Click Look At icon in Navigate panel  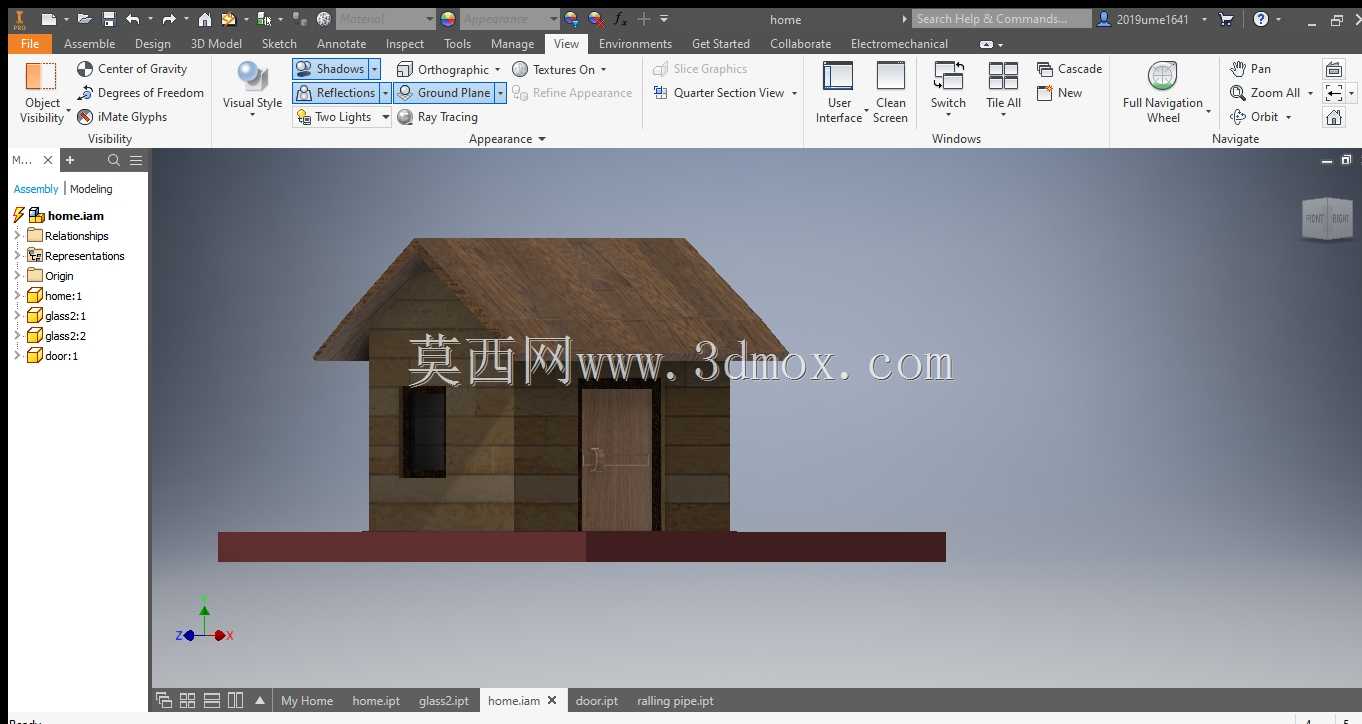click(1334, 69)
